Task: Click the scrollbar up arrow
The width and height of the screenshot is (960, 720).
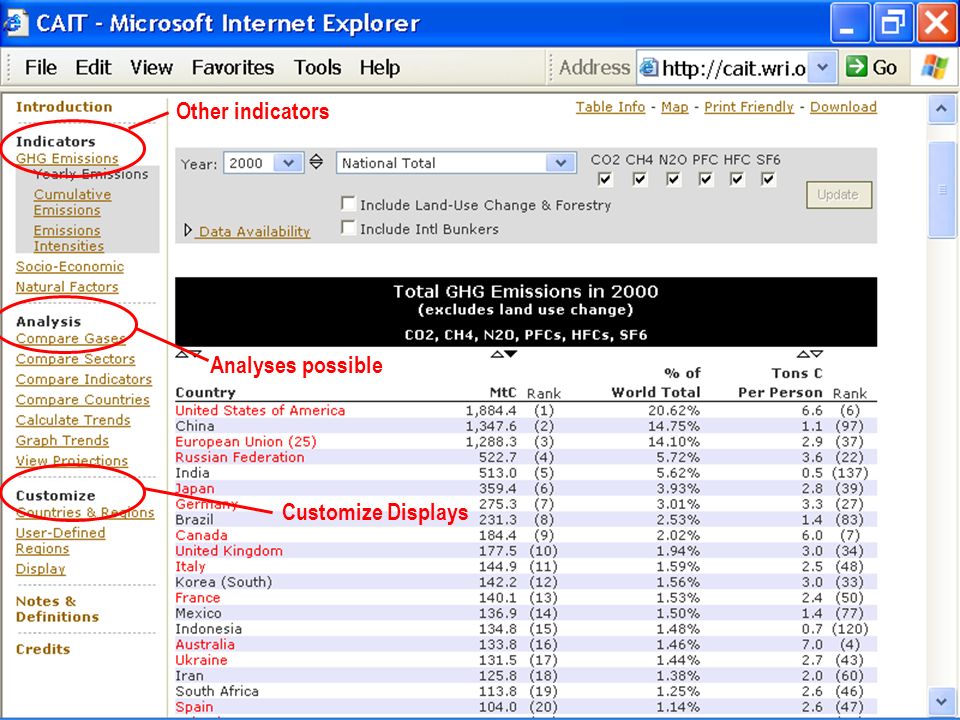Action: 942,110
